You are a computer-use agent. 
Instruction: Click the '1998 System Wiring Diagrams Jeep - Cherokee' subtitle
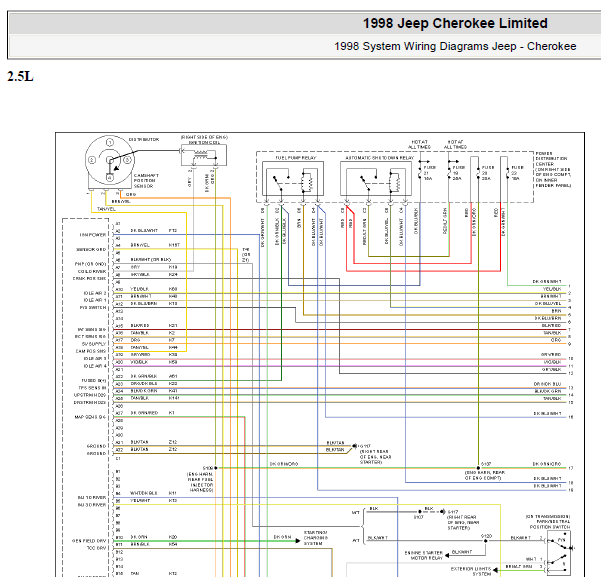click(455, 46)
